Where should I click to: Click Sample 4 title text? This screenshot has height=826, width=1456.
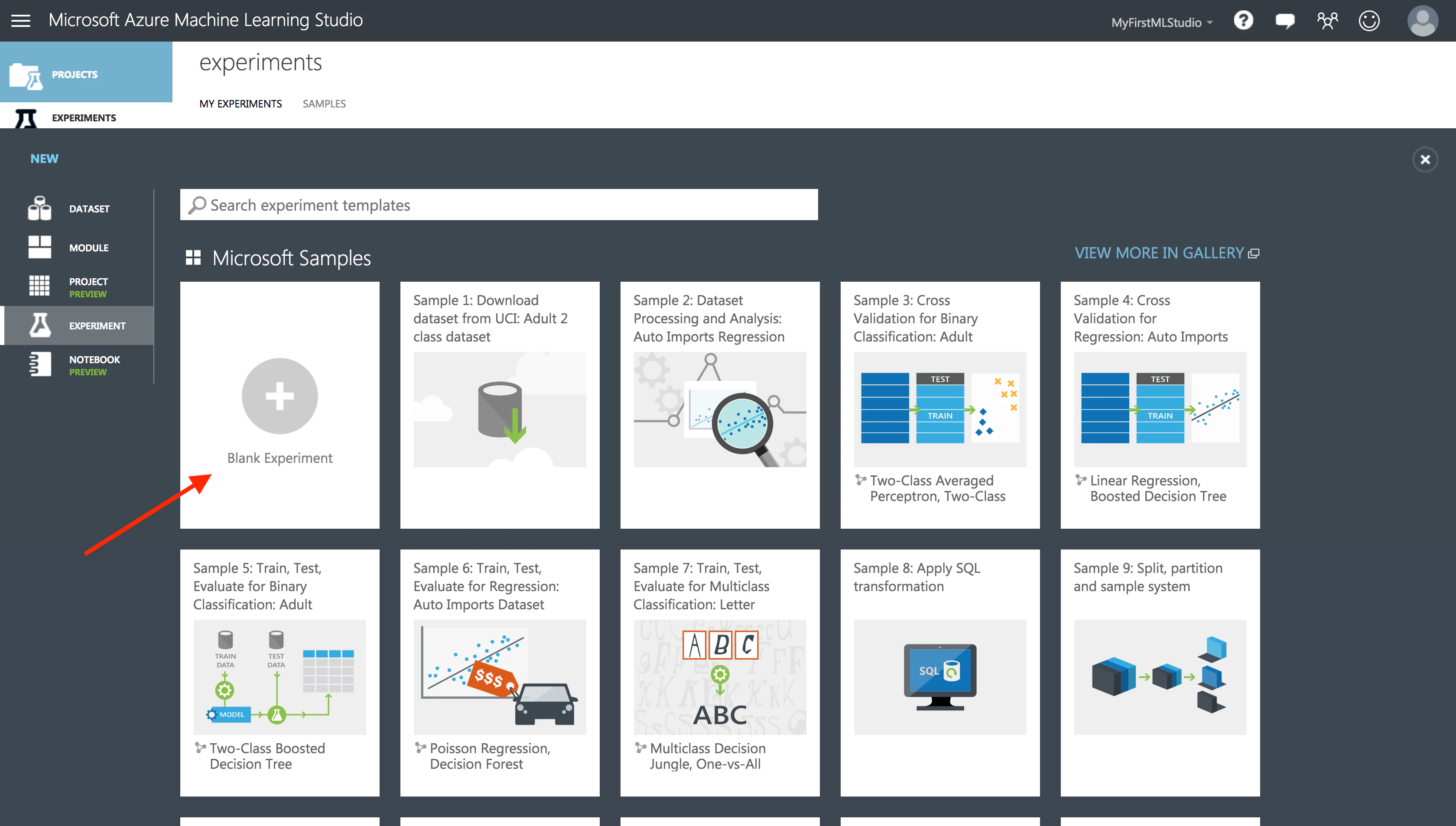tap(1150, 318)
